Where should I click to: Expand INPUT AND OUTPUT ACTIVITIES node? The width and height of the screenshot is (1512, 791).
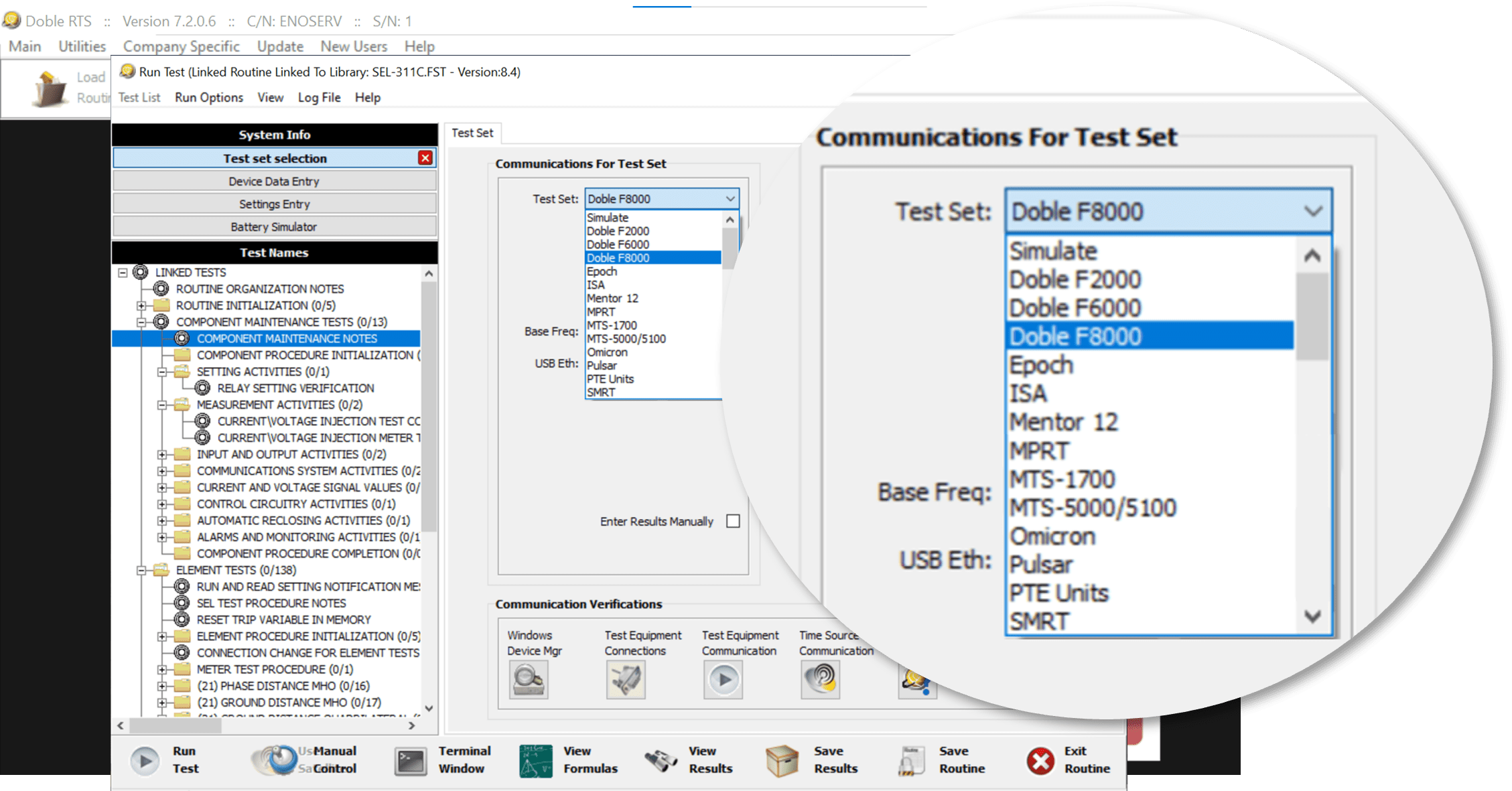[162, 455]
